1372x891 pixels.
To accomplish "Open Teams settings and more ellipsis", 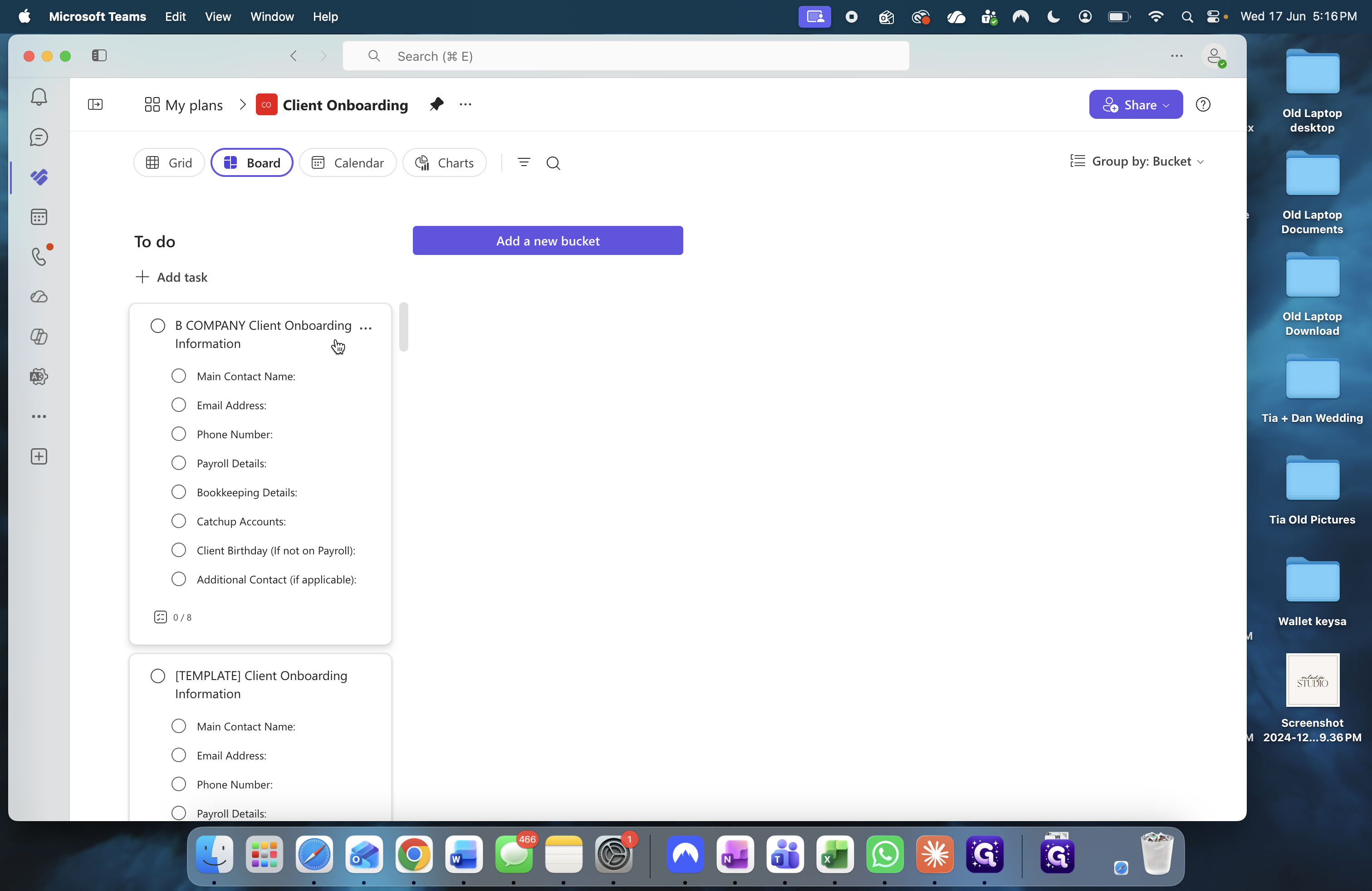I will click(x=1176, y=56).
